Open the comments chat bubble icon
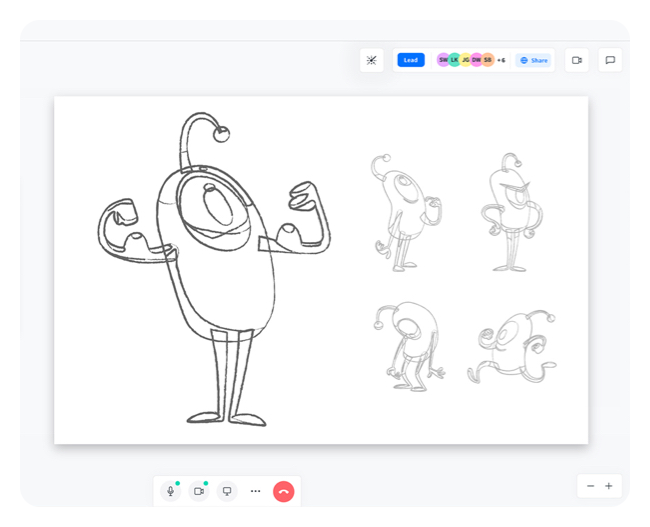The height and width of the screenshot is (527, 650). click(x=609, y=60)
